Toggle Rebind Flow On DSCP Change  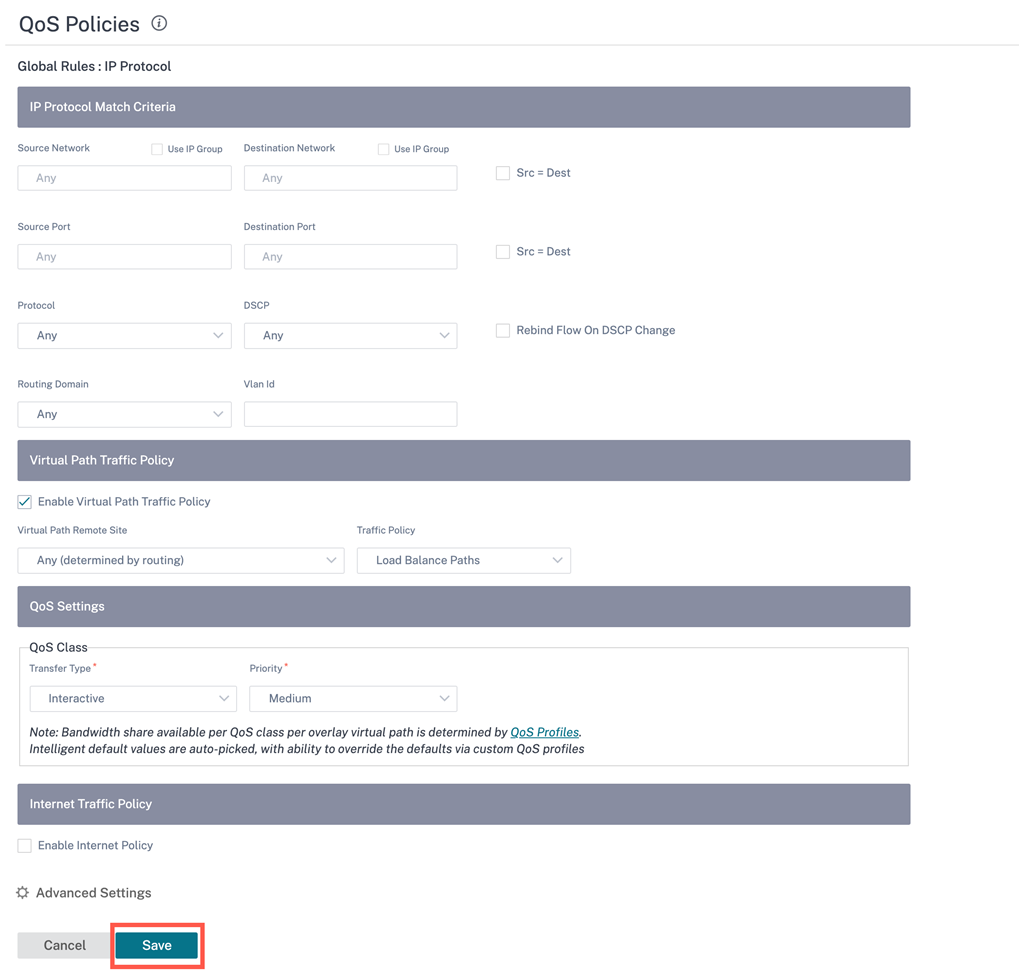tap(502, 330)
